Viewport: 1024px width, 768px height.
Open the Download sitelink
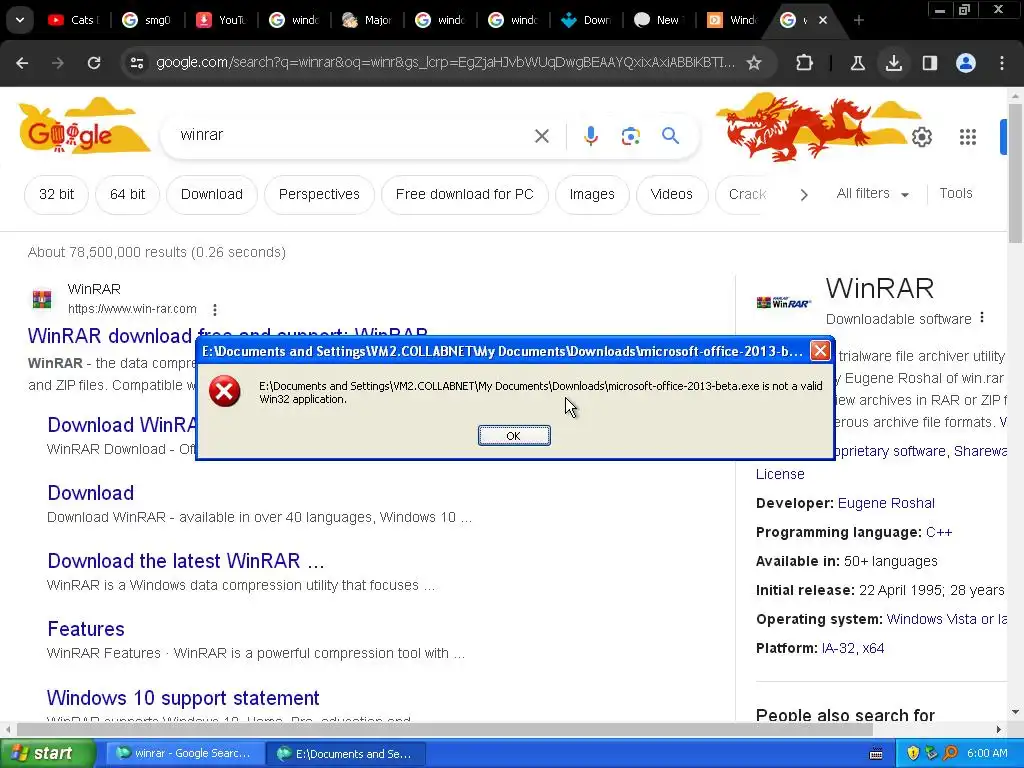91,493
